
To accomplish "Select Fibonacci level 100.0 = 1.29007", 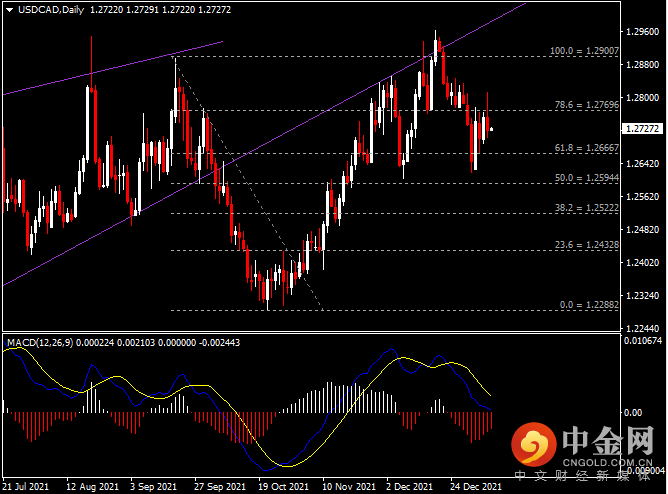I will (584, 51).
